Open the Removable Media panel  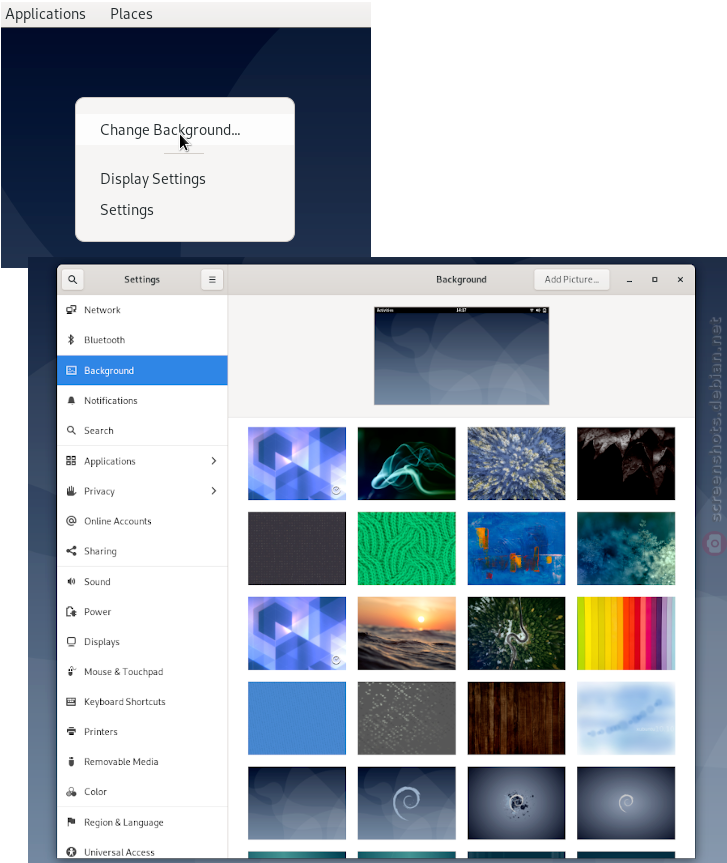(x=142, y=762)
